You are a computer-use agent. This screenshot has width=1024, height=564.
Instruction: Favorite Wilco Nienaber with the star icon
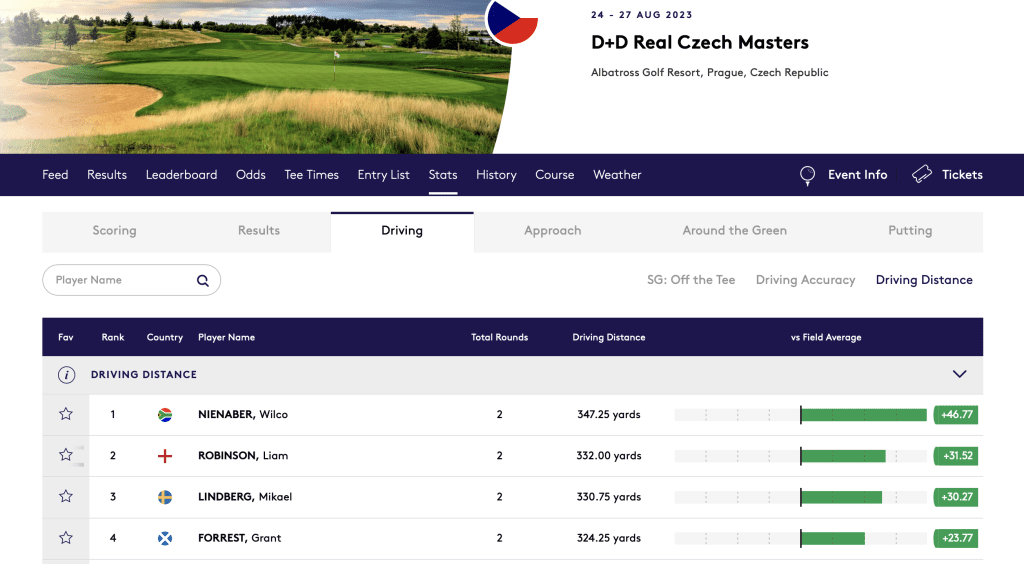(x=66, y=414)
